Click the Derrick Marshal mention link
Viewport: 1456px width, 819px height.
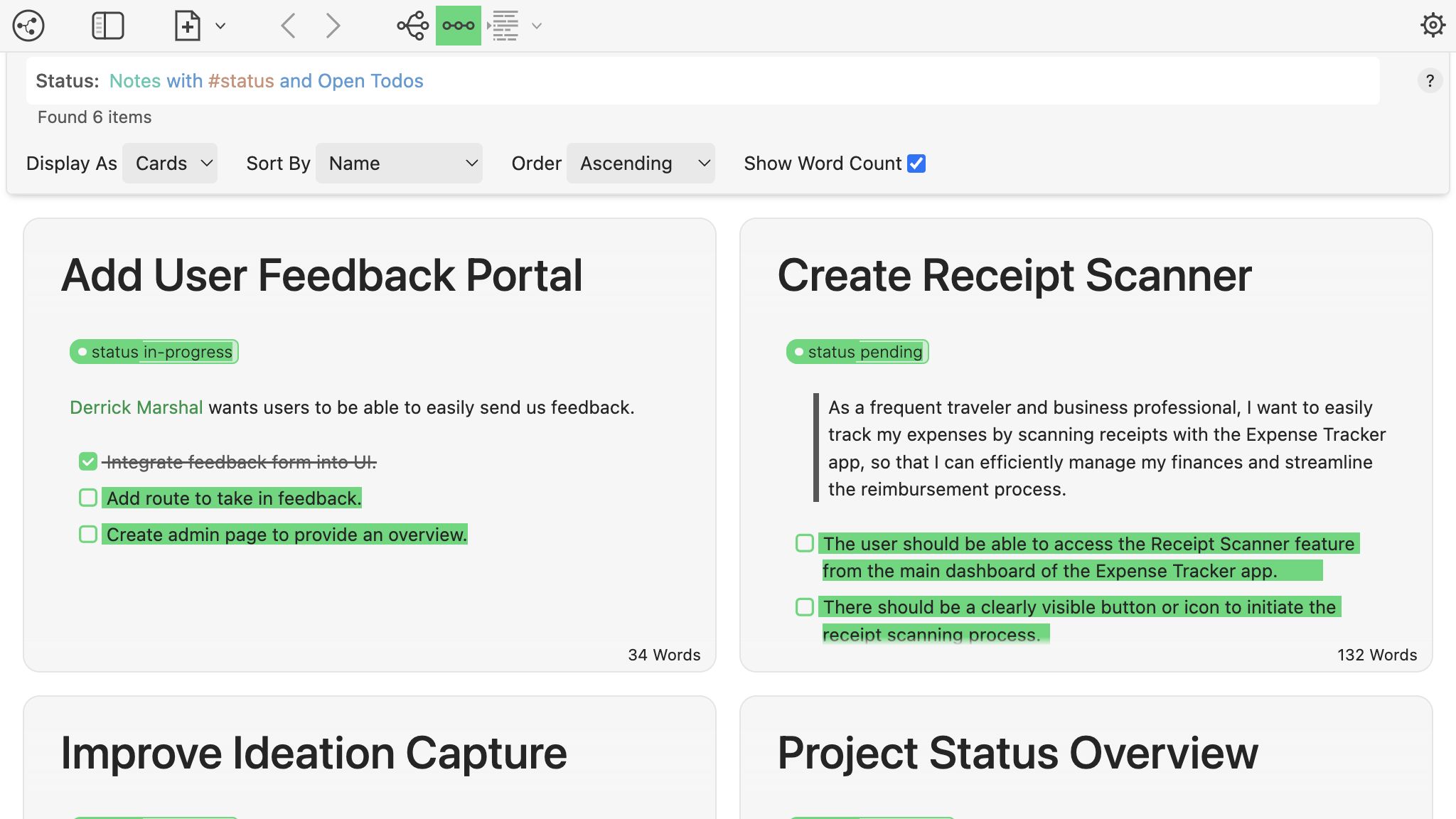coord(136,407)
